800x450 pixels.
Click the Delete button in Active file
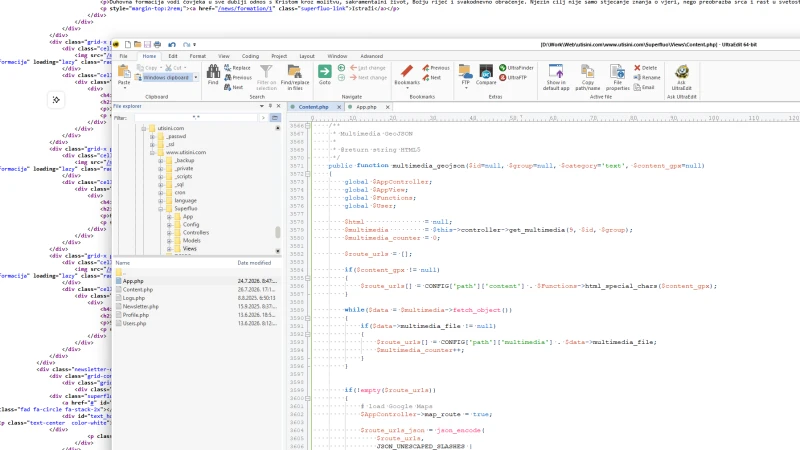pos(645,67)
